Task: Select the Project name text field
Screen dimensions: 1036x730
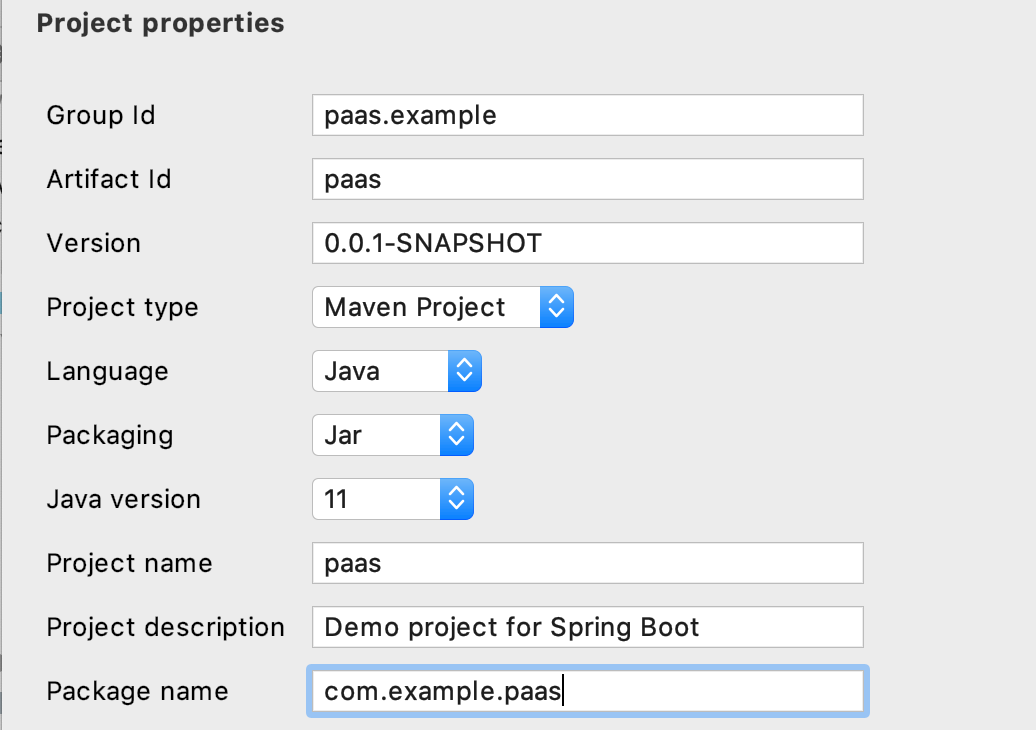Action: tap(587, 563)
